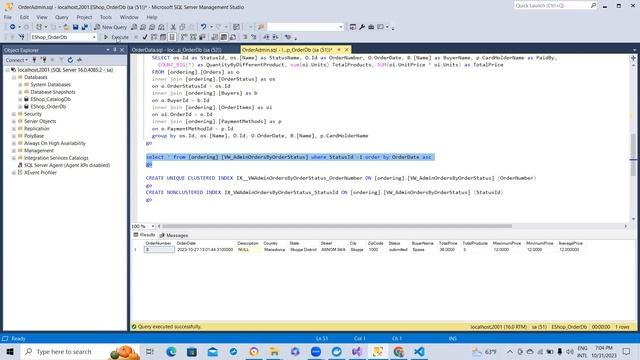Screen dimensions: 640x360
Task: Select the OrderNumber cell in results row
Action: pyautogui.click(x=159, y=249)
